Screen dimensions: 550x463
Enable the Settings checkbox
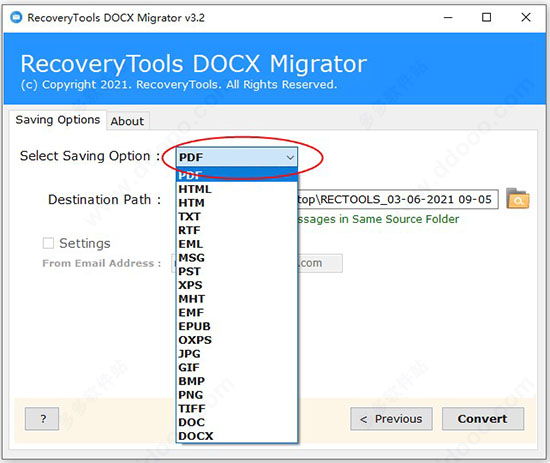click(x=48, y=243)
